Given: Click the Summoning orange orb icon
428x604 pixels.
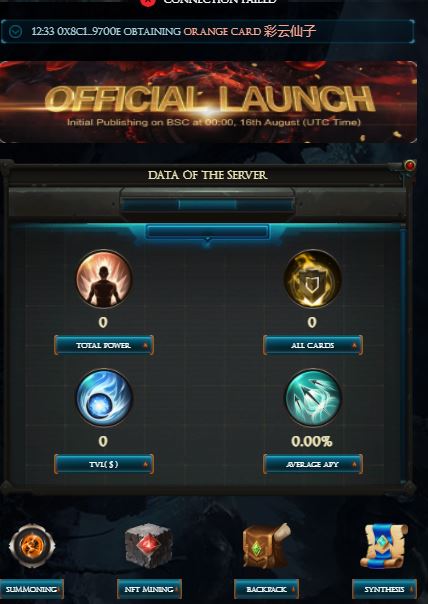Looking at the screenshot, I should [x=32, y=545].
